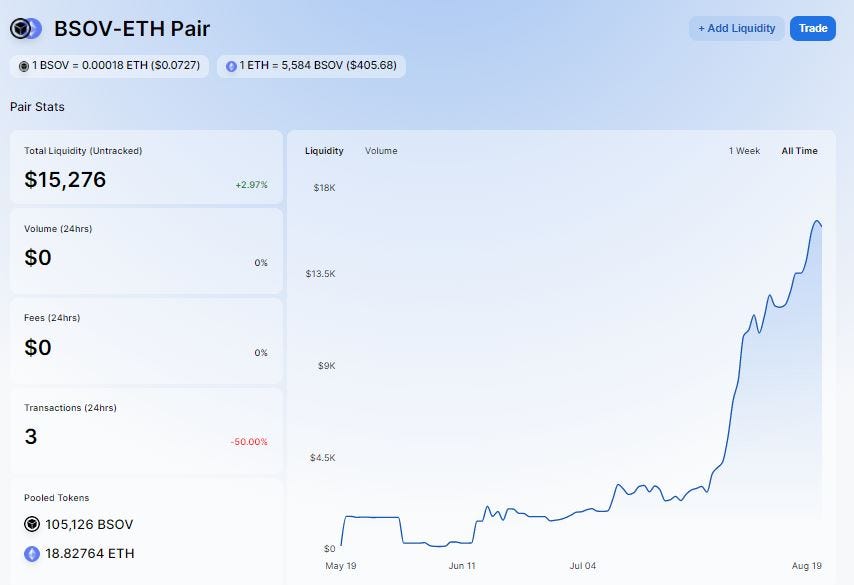Screen dimensions: 854x585
Task: Select the All Time range
Action: pyautogui.click(x=799, y=151)
